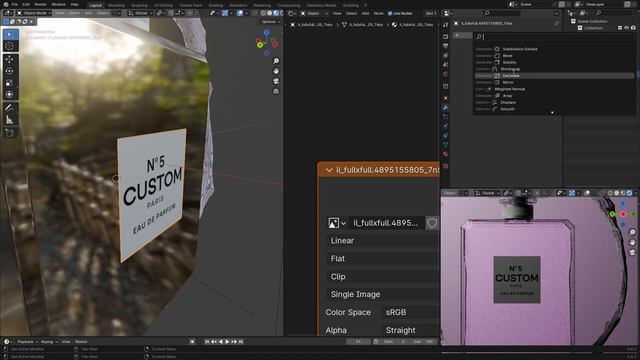Open the Render properties tab icon

tap(445, 36)
